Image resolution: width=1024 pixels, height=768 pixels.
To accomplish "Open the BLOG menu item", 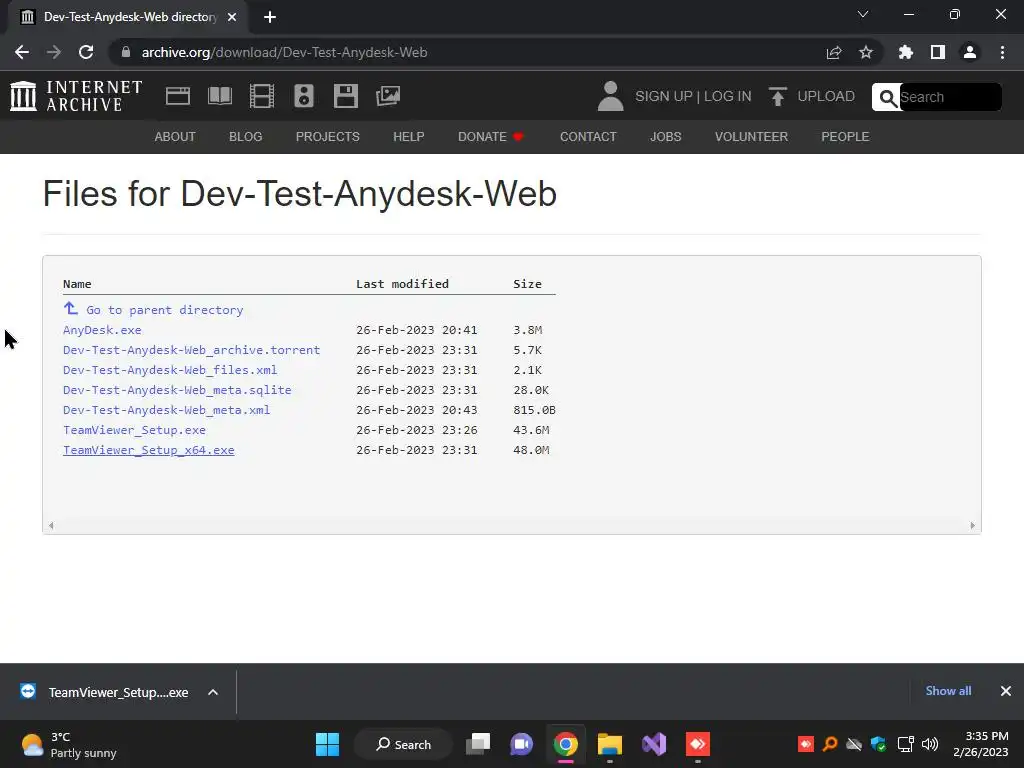I will pos(246,136).
